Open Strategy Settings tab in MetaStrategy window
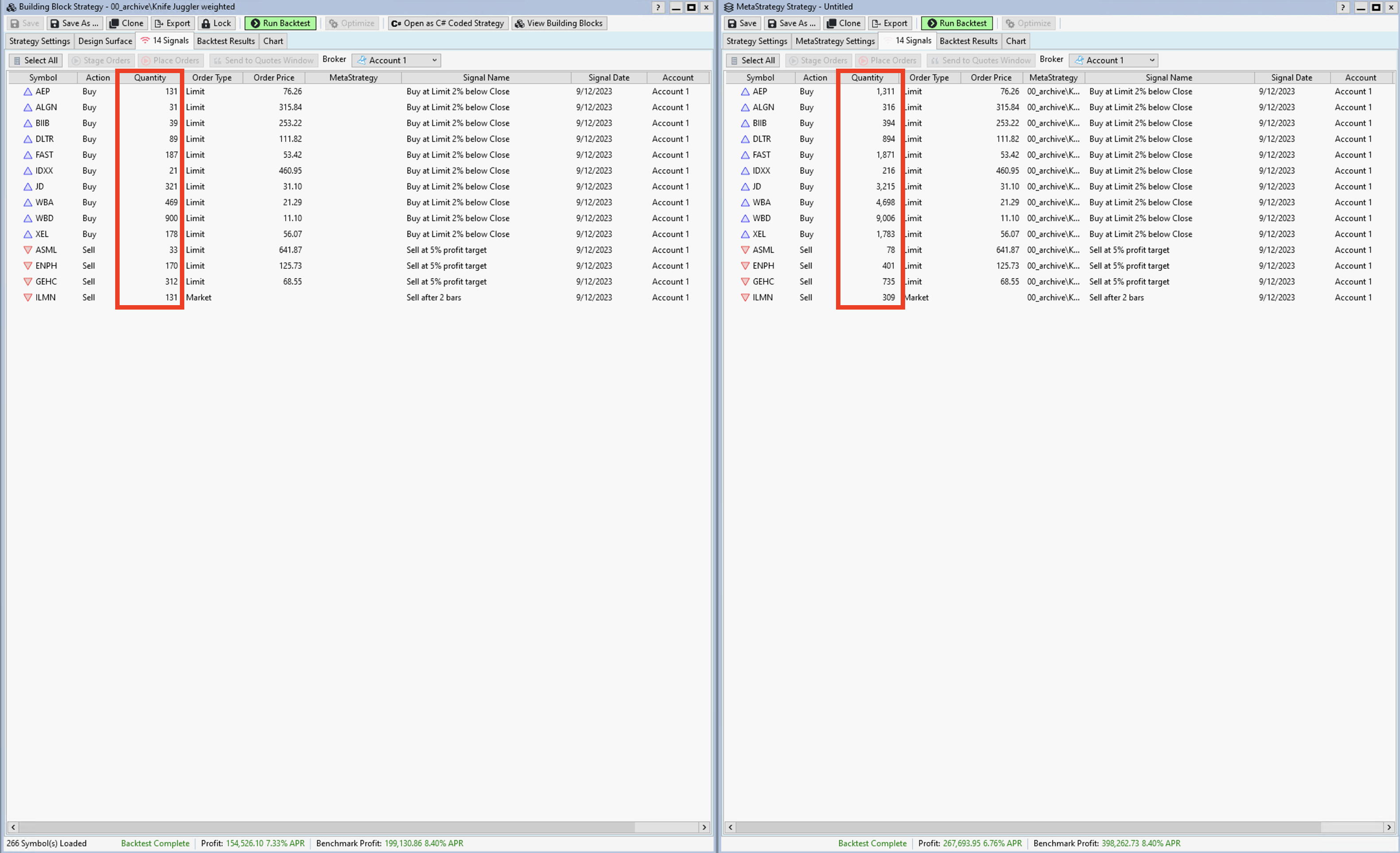The height and width of the screenshot is (853, 1400). point(756,41)
